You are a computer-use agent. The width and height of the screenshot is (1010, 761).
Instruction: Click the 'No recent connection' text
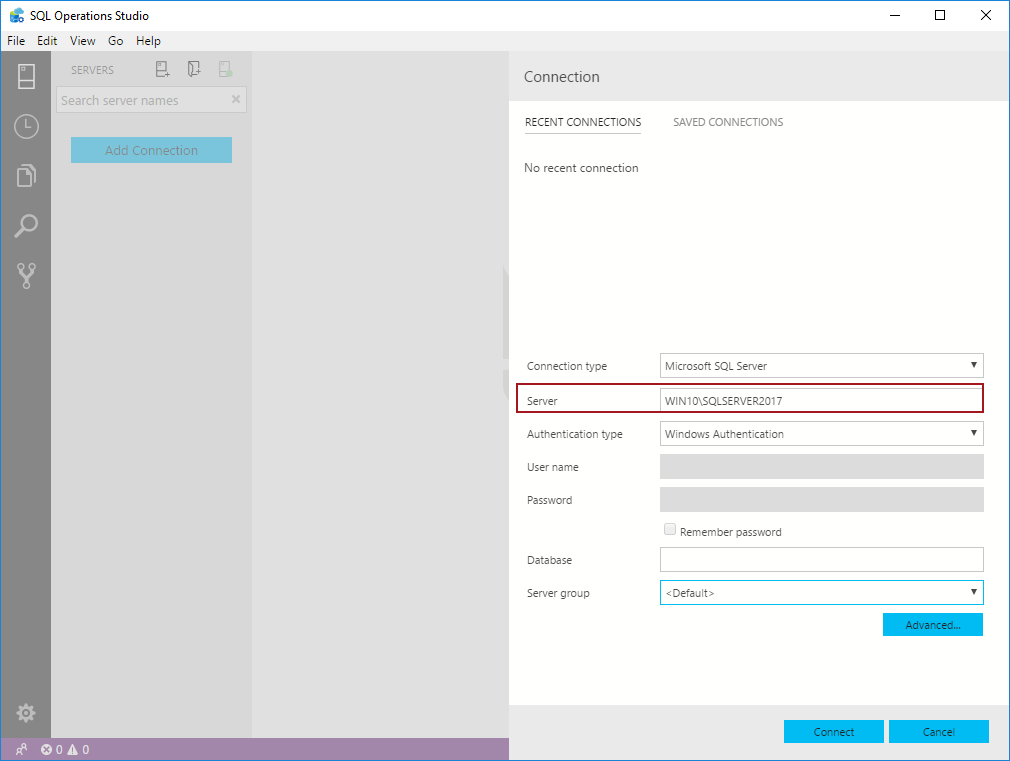point(581,168)
